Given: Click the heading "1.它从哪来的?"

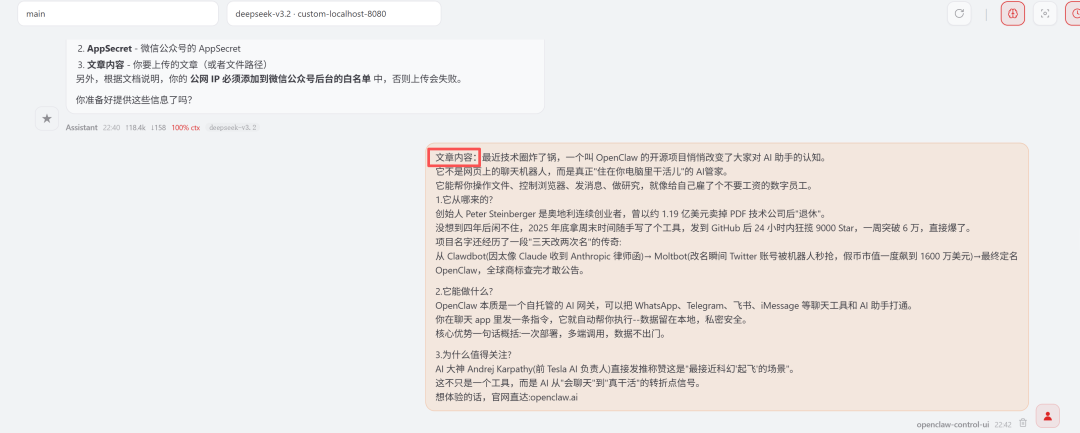Looking at the screenshot, I should tap(464, 199).
